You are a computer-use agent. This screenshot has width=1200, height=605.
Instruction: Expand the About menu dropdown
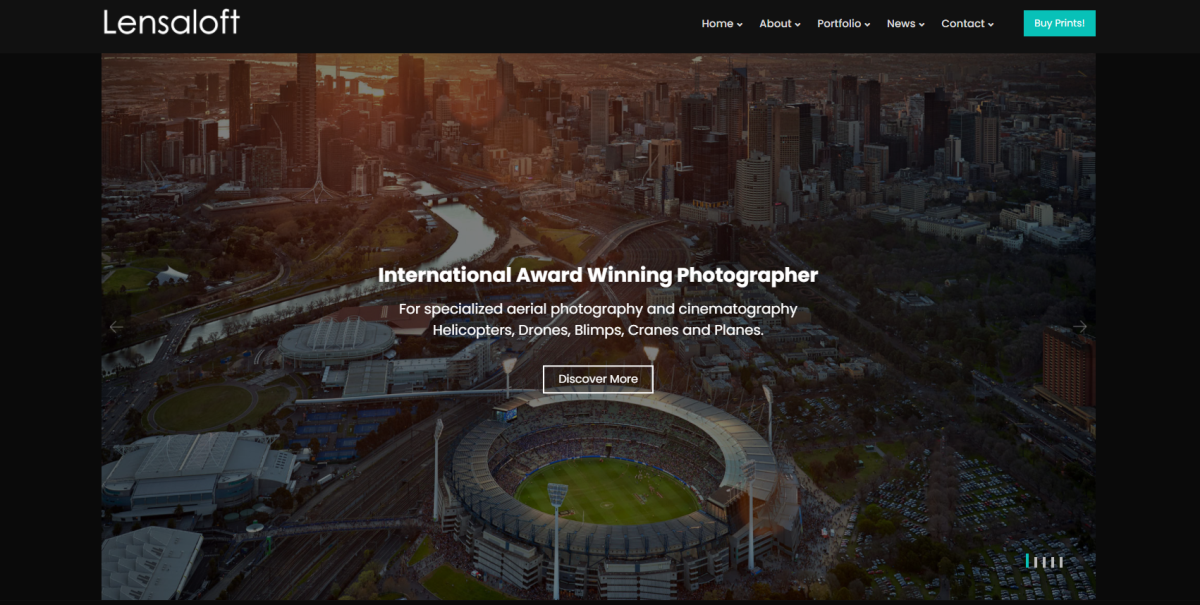pos(780,24)
